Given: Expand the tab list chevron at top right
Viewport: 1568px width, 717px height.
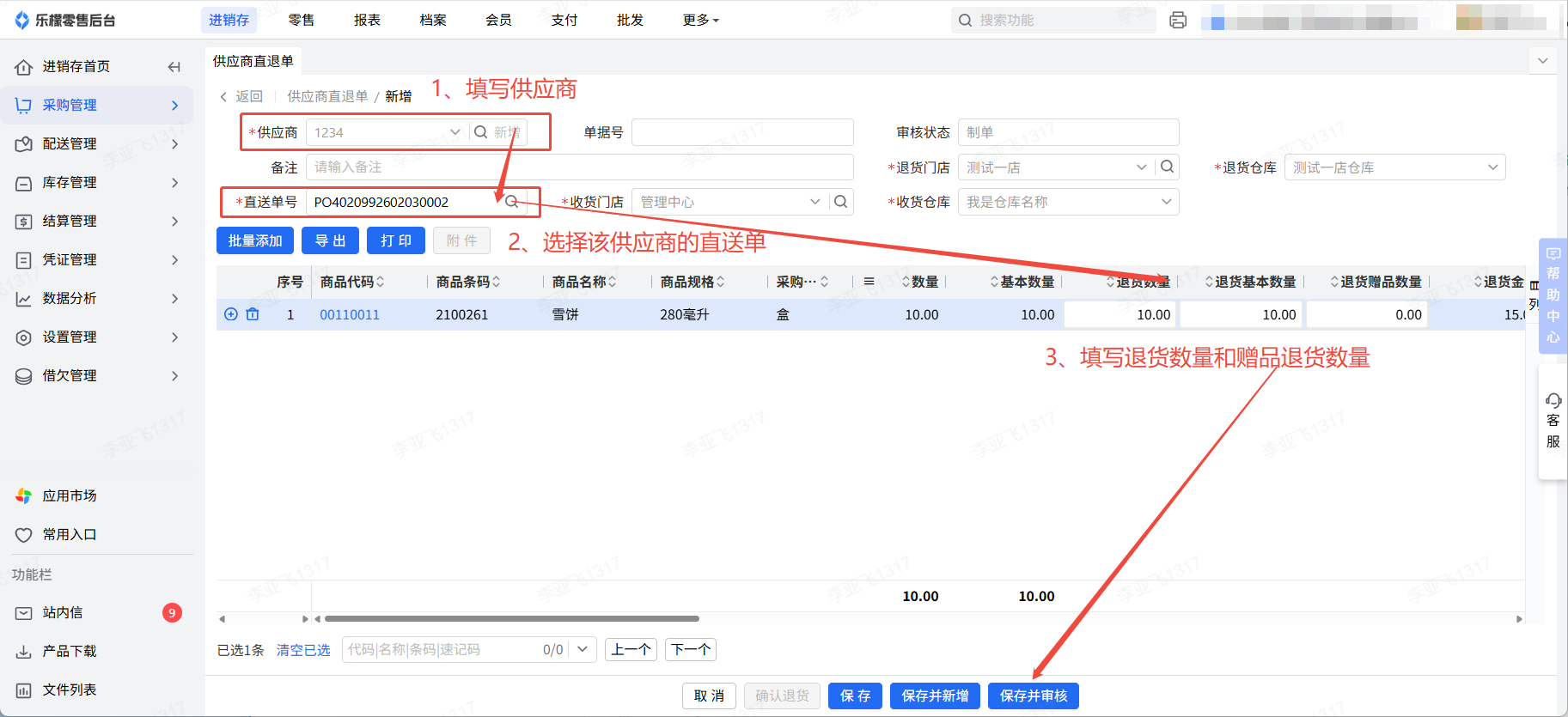Looking at the screenshot, I should click(1543, 61).
